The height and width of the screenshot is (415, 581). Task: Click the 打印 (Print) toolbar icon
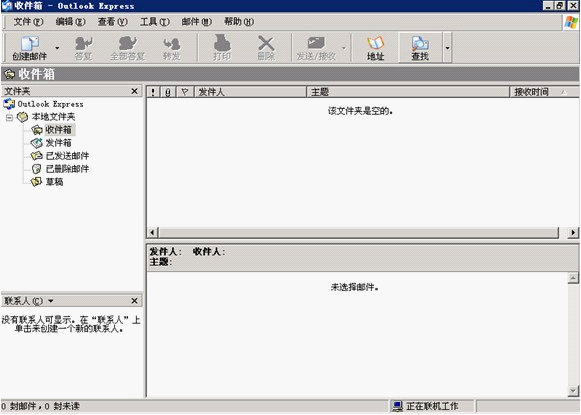point(222,47)
